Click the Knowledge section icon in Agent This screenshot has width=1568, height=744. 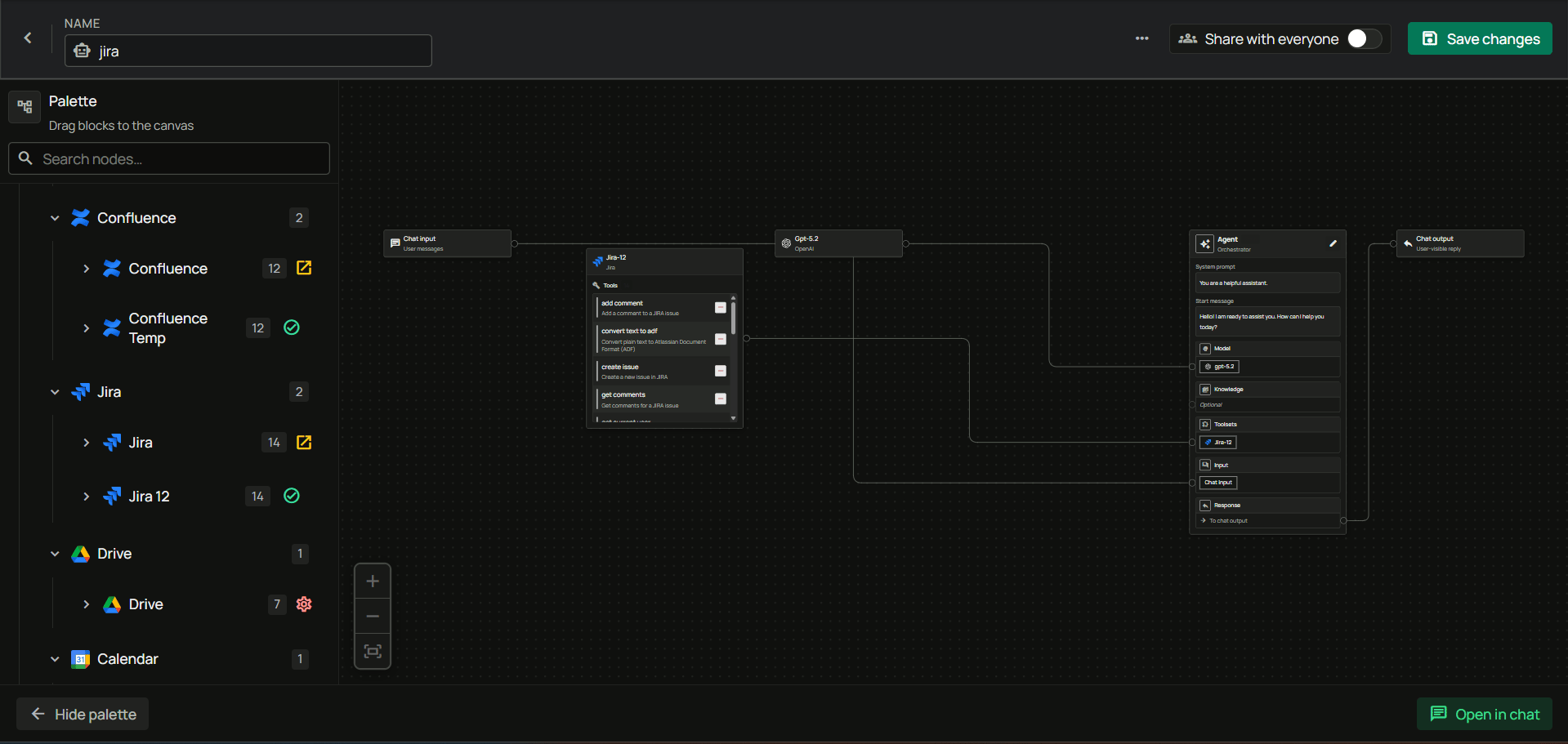[x=1205, y=390]
